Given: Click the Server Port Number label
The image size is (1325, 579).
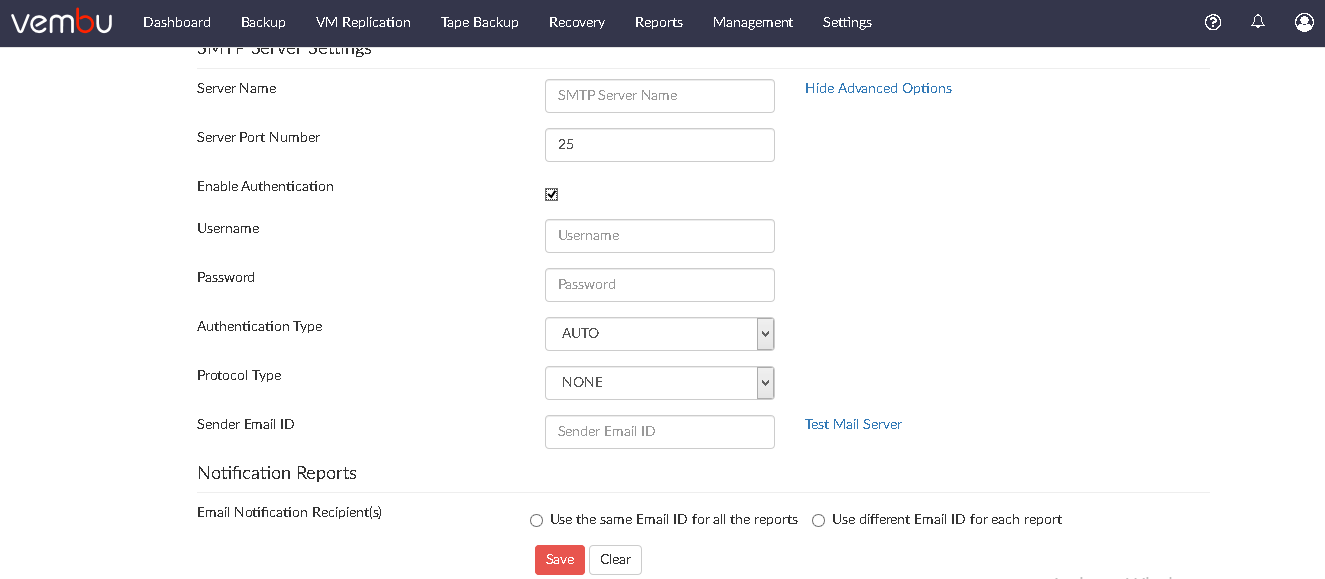Looking at the screenshot, I should pyautogui.click(x=258, y=137).
